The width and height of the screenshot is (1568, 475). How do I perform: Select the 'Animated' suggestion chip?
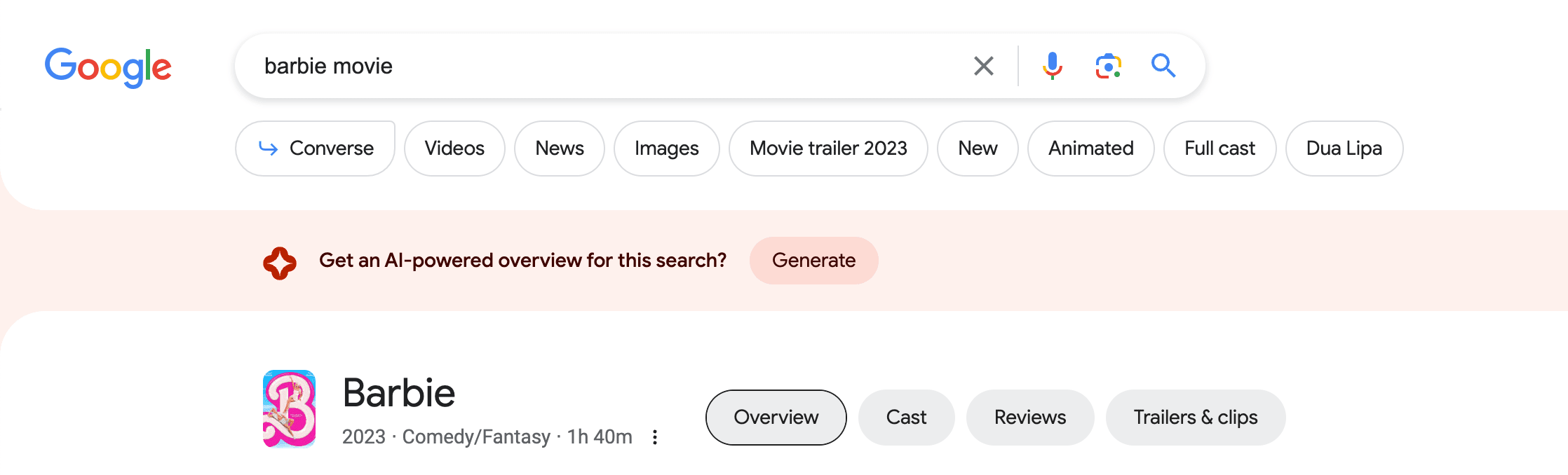(1091, 149)
